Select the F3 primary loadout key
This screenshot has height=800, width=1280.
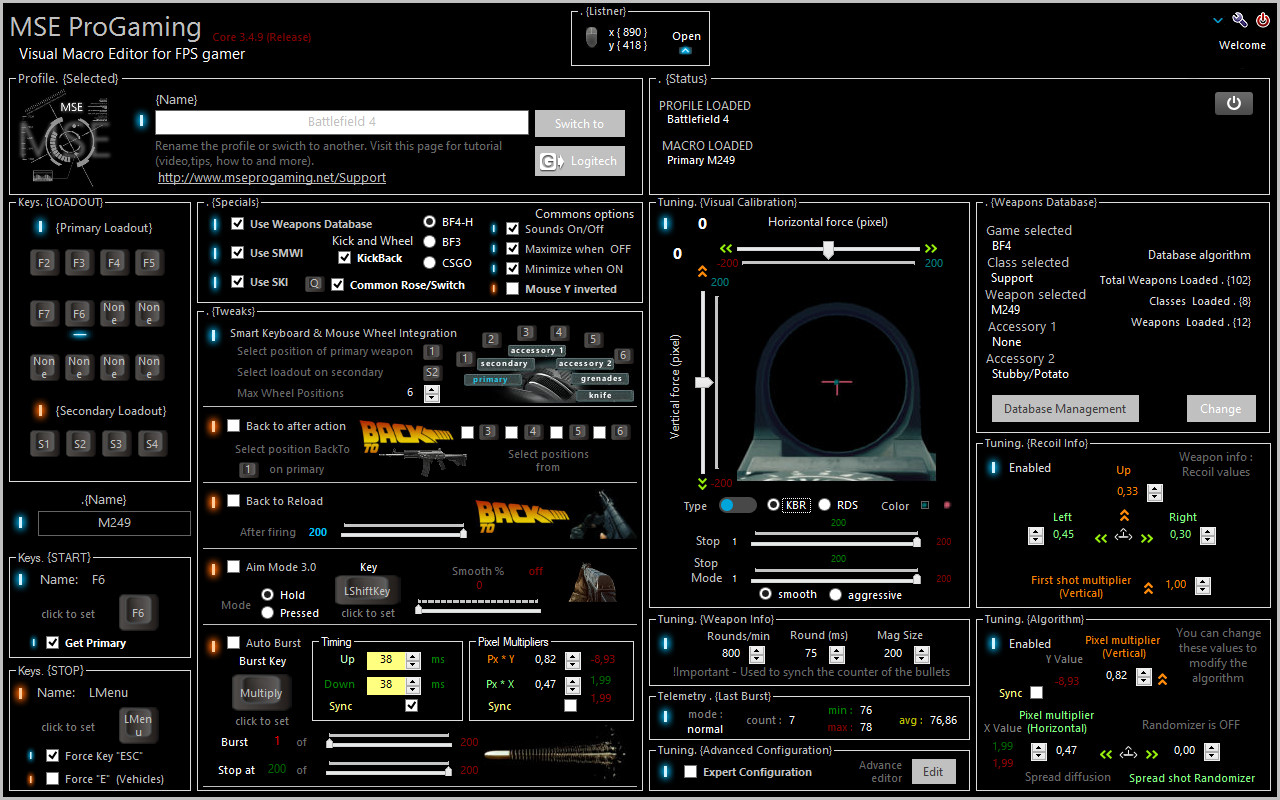[79, 263]
